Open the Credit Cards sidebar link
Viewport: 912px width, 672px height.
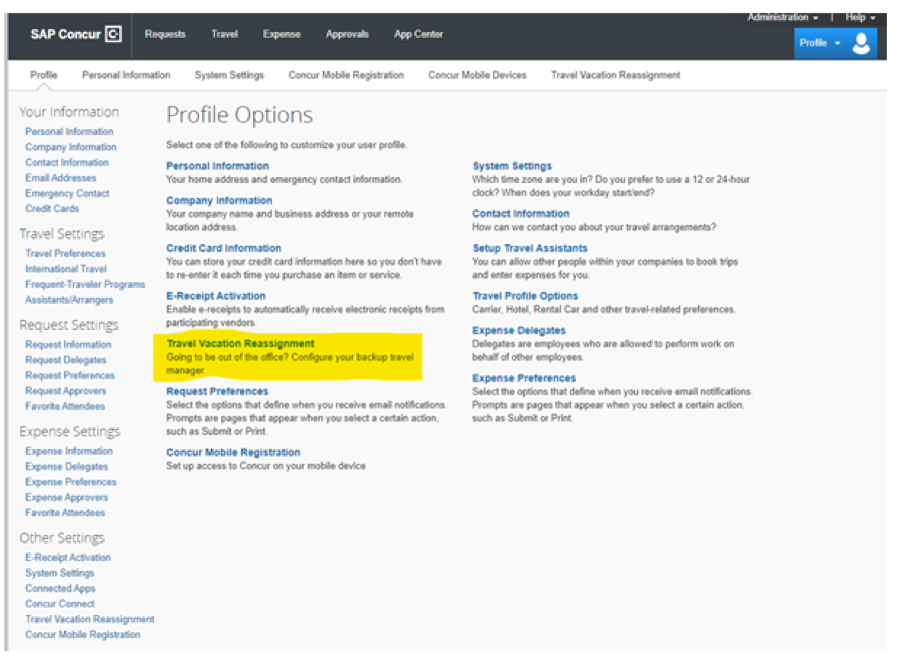(52, 208)
